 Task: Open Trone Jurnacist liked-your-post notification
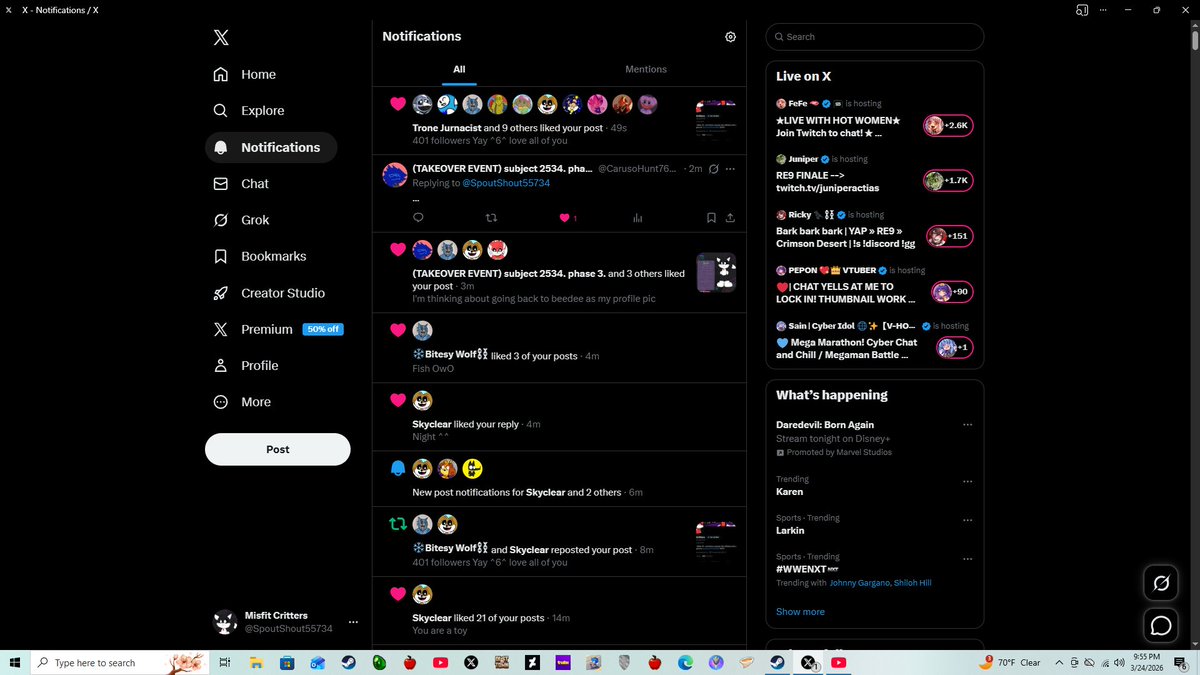click(560, 121)
